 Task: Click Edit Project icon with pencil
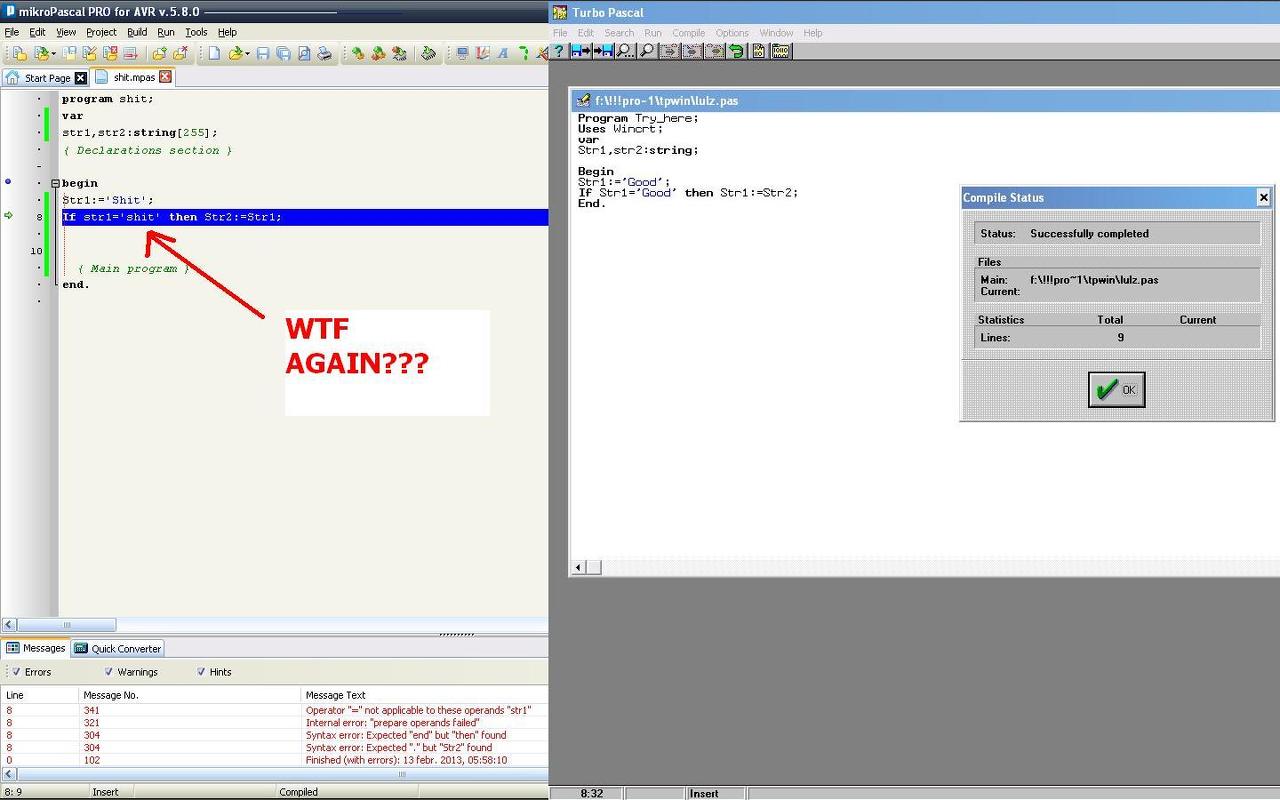tap(90, 54)
